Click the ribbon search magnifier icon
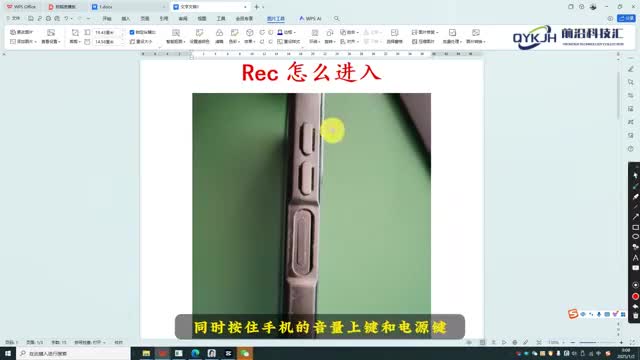 click(x=336, y=18)
